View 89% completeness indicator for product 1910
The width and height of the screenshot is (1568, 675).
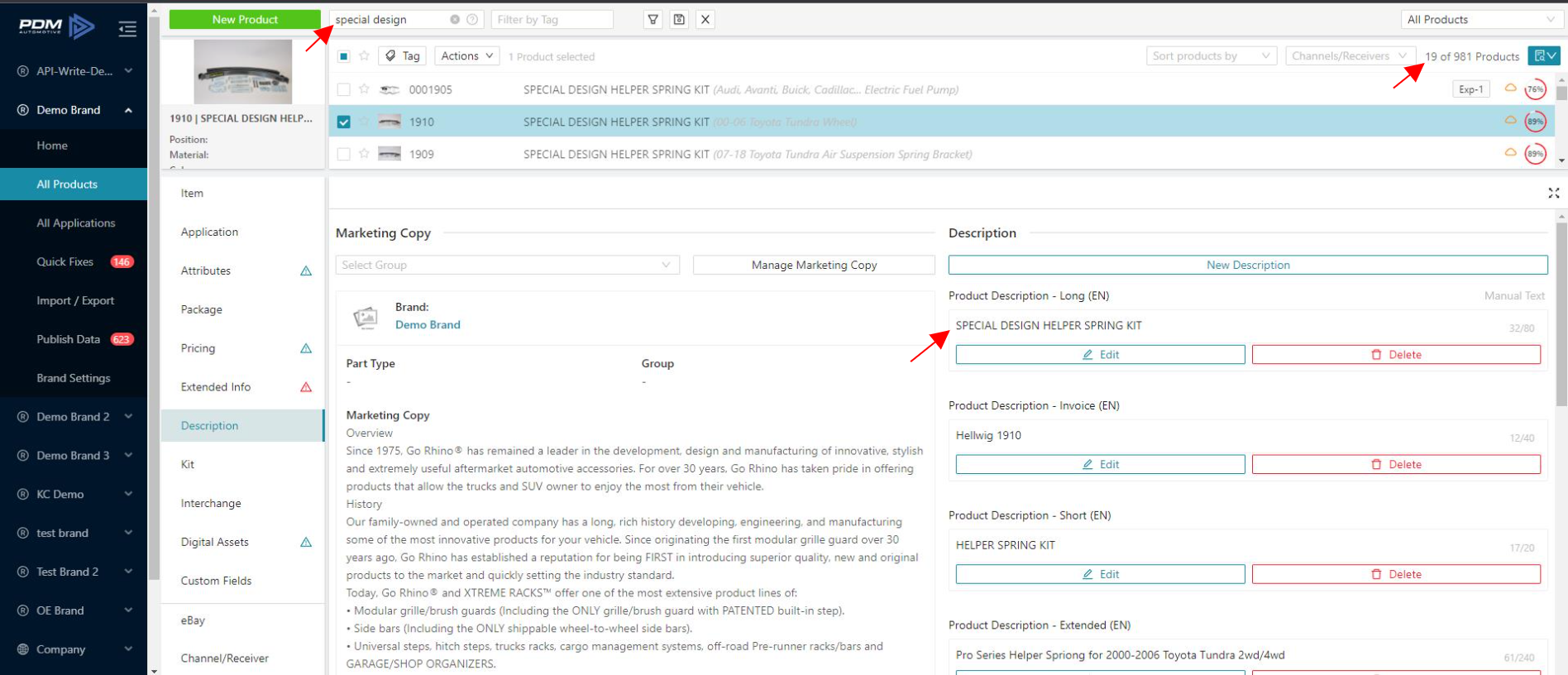pyautogui.click(x=1536, y=122)
